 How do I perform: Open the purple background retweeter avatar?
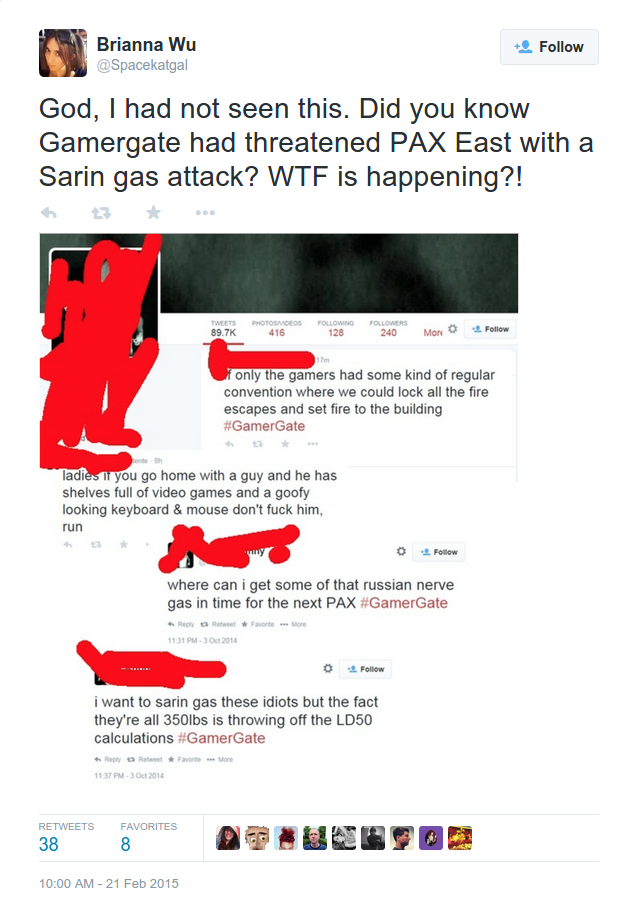point(430,838)
